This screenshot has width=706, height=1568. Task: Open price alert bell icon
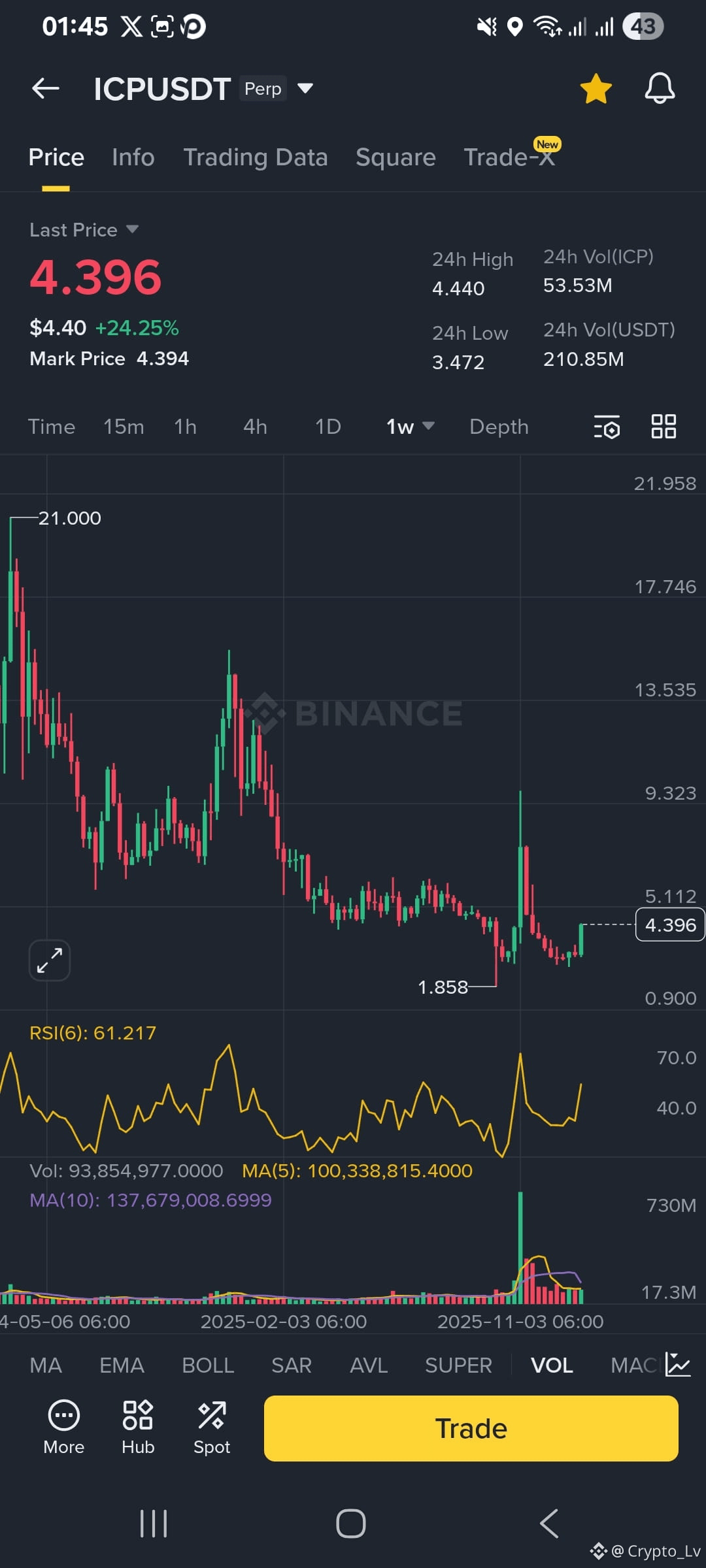(x=660, y=88)
